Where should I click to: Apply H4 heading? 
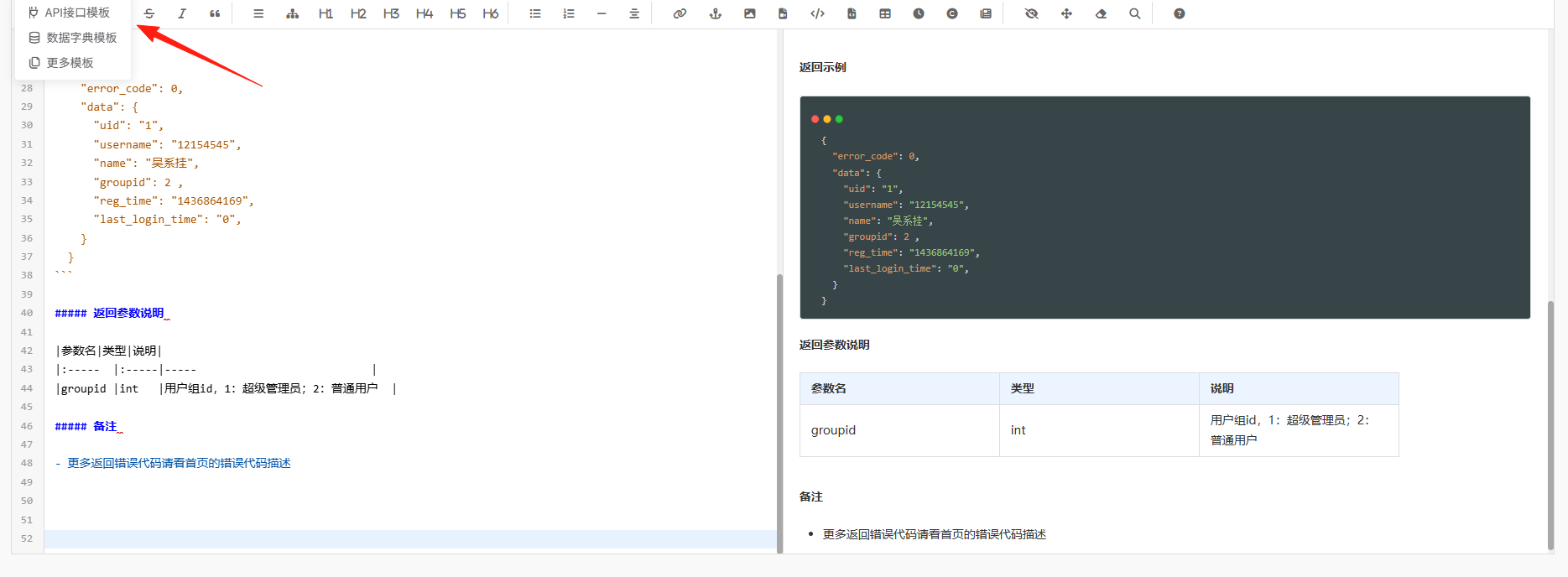coord(425,13)
